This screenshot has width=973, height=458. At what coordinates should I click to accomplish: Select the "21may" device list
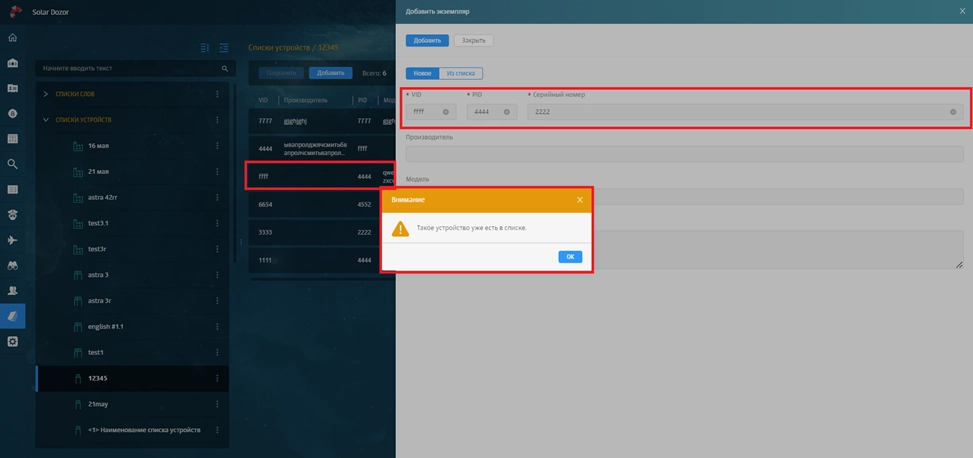pos(98,404)
